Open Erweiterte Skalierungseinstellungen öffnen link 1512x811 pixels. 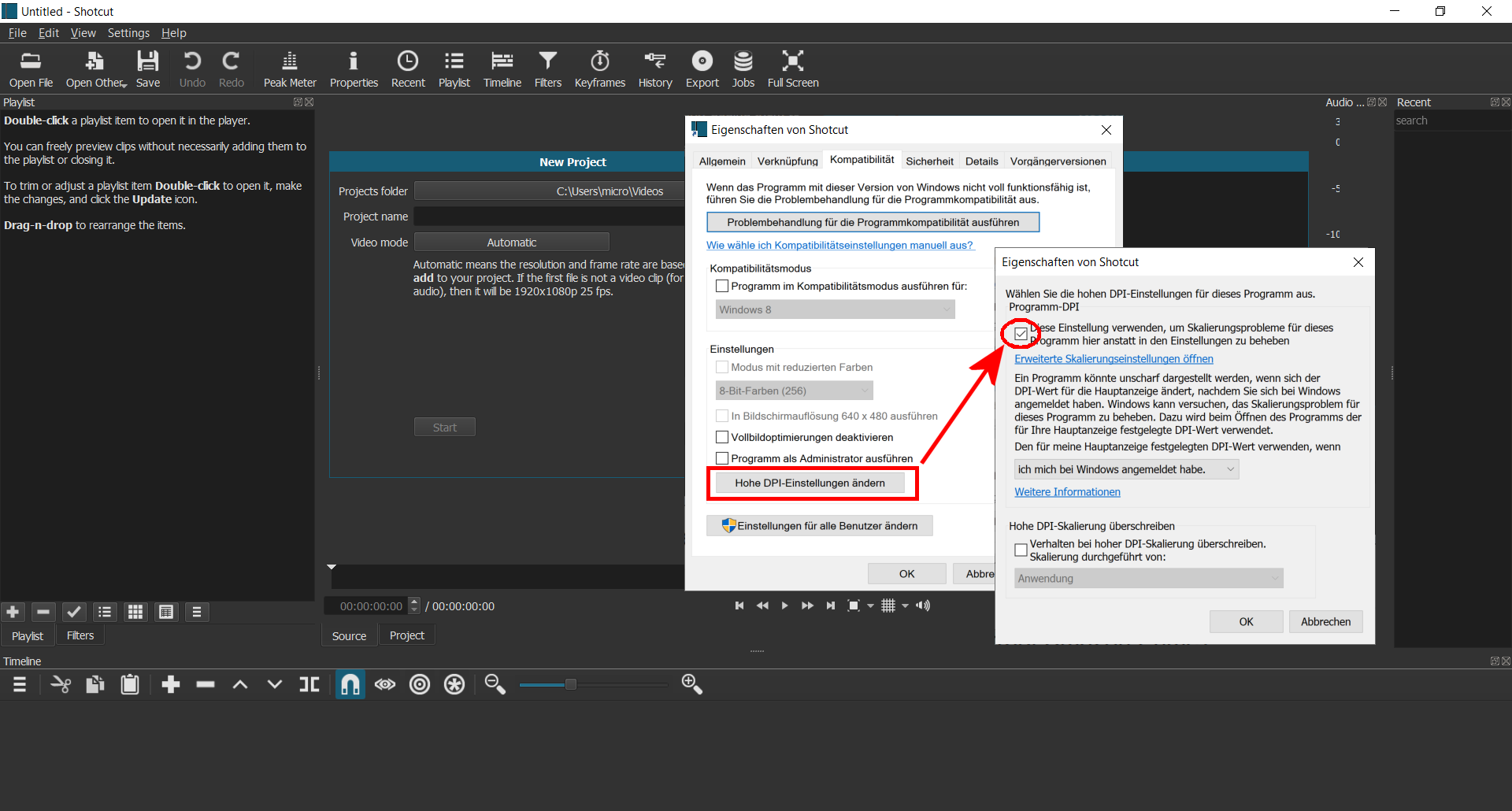(1114, 358)
